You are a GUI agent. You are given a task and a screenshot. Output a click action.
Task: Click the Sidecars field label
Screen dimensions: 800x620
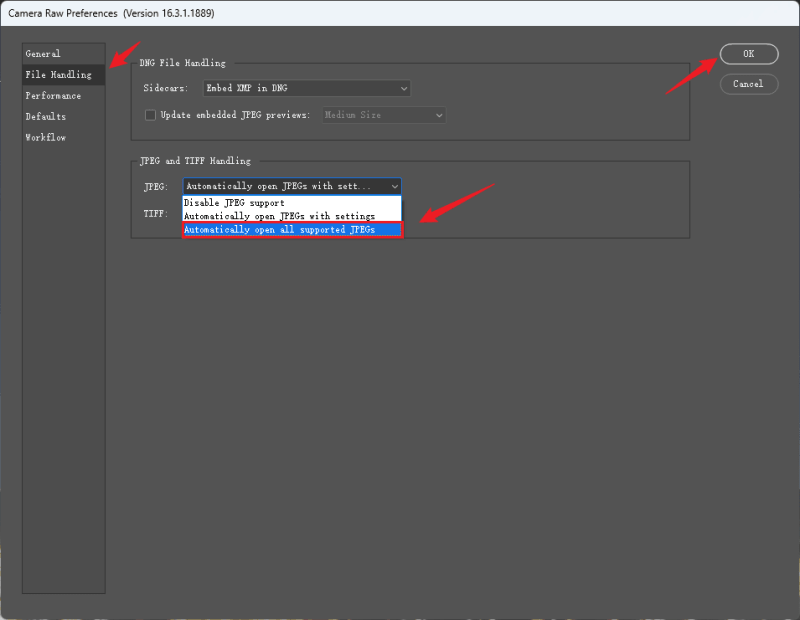[167, 88]
